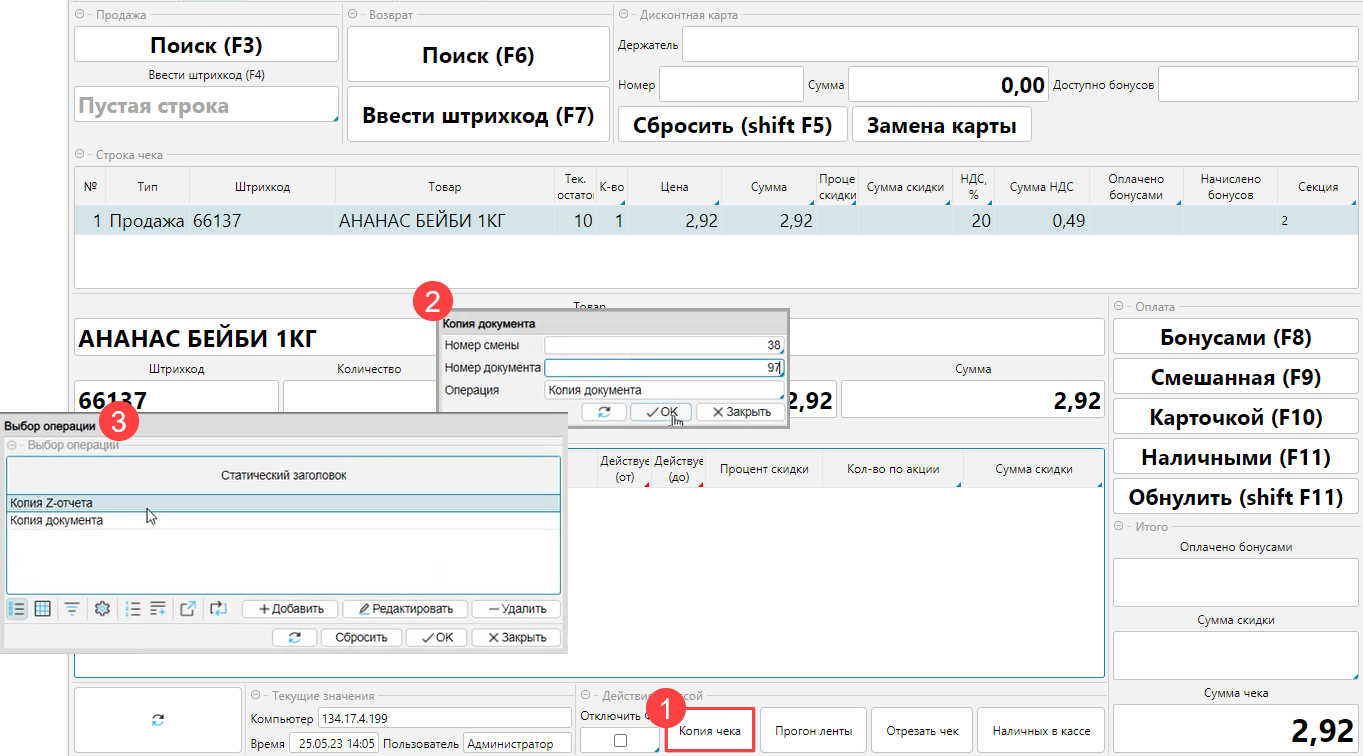Click refresh icon next to Сбросить button
Viewport: 1363px width, 756px height.
pos(294,638)
